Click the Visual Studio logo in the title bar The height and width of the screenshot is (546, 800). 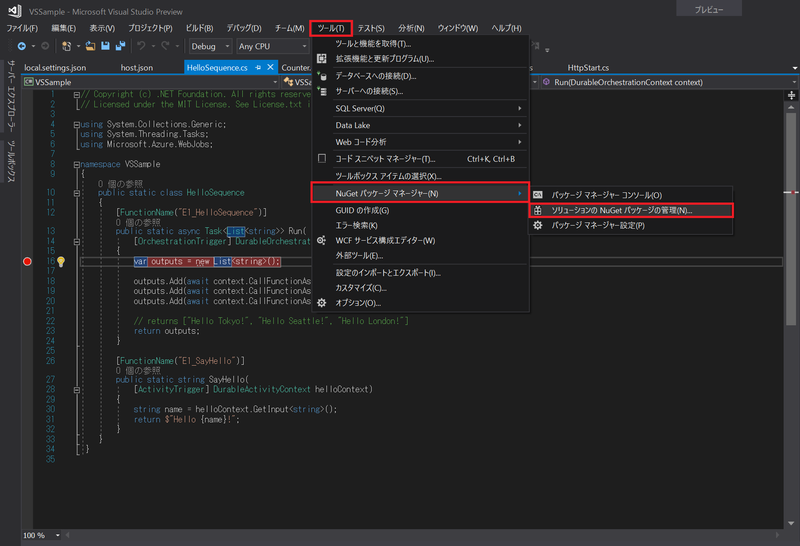(x=15, y=11)
